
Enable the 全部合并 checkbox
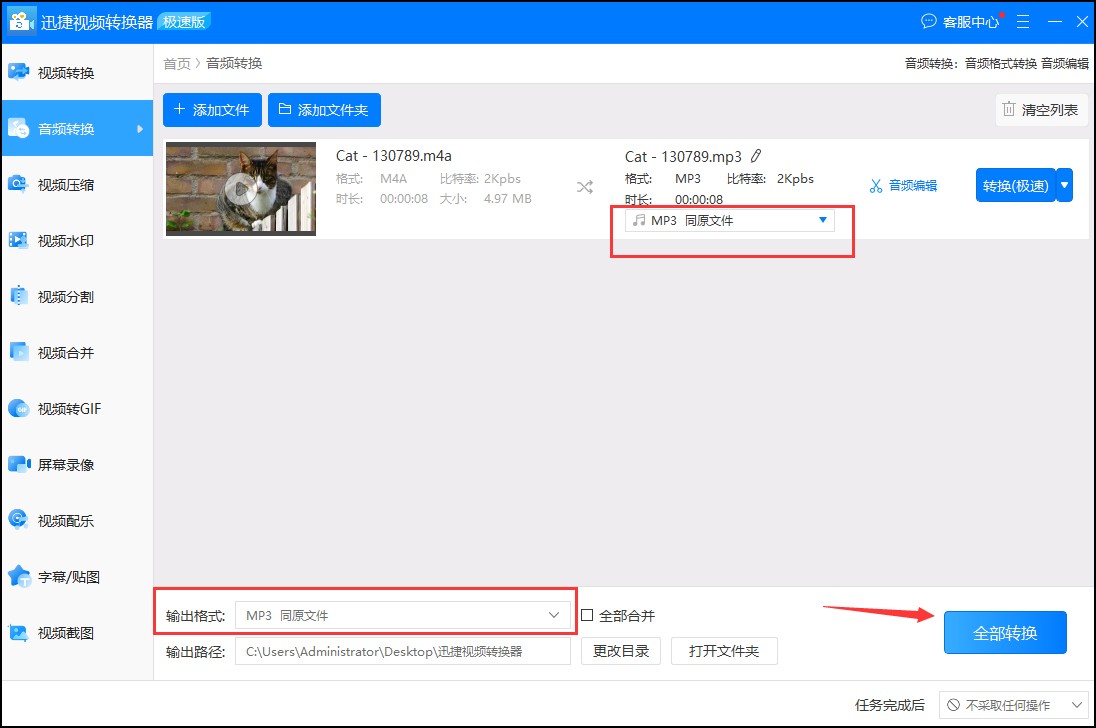[589, 615]
